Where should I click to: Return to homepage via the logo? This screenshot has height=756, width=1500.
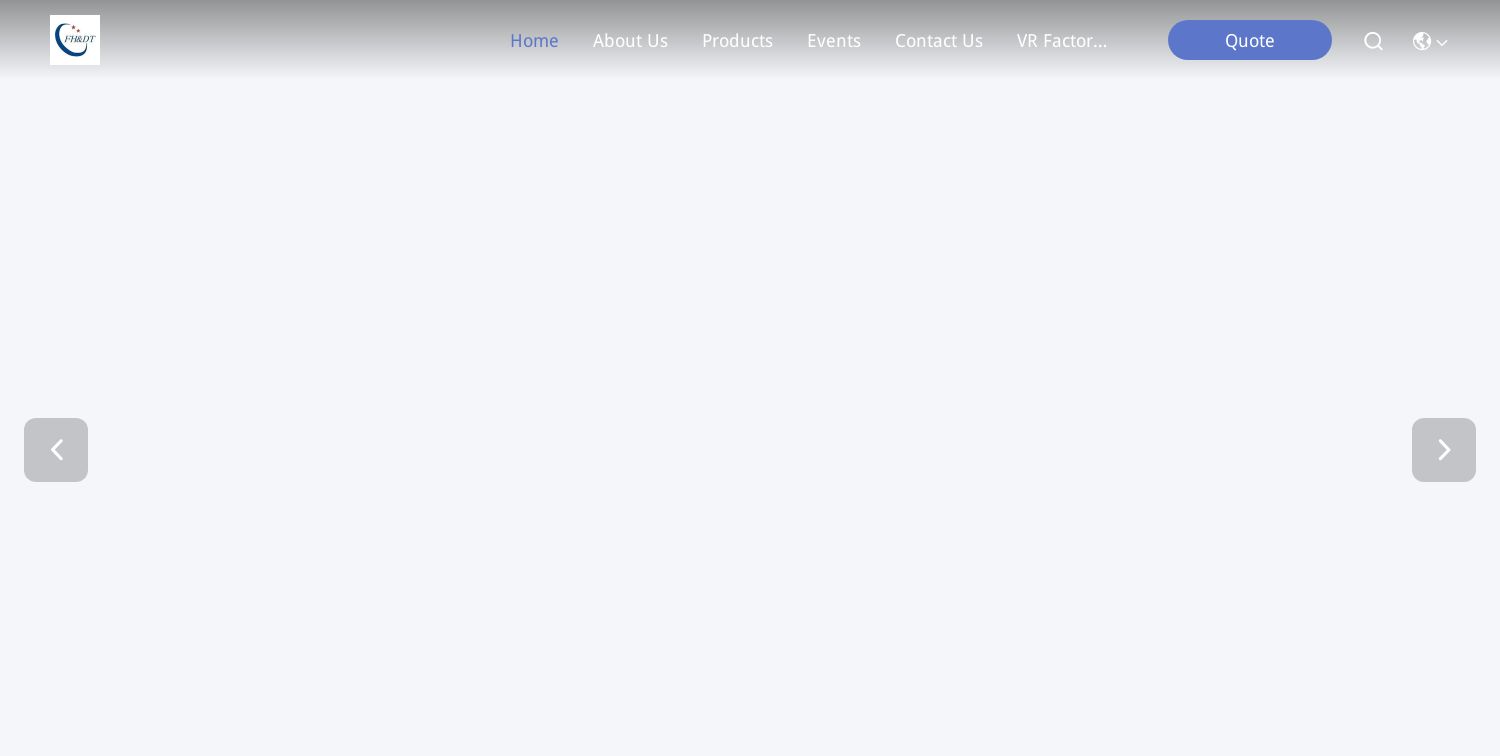click(75, 40)
